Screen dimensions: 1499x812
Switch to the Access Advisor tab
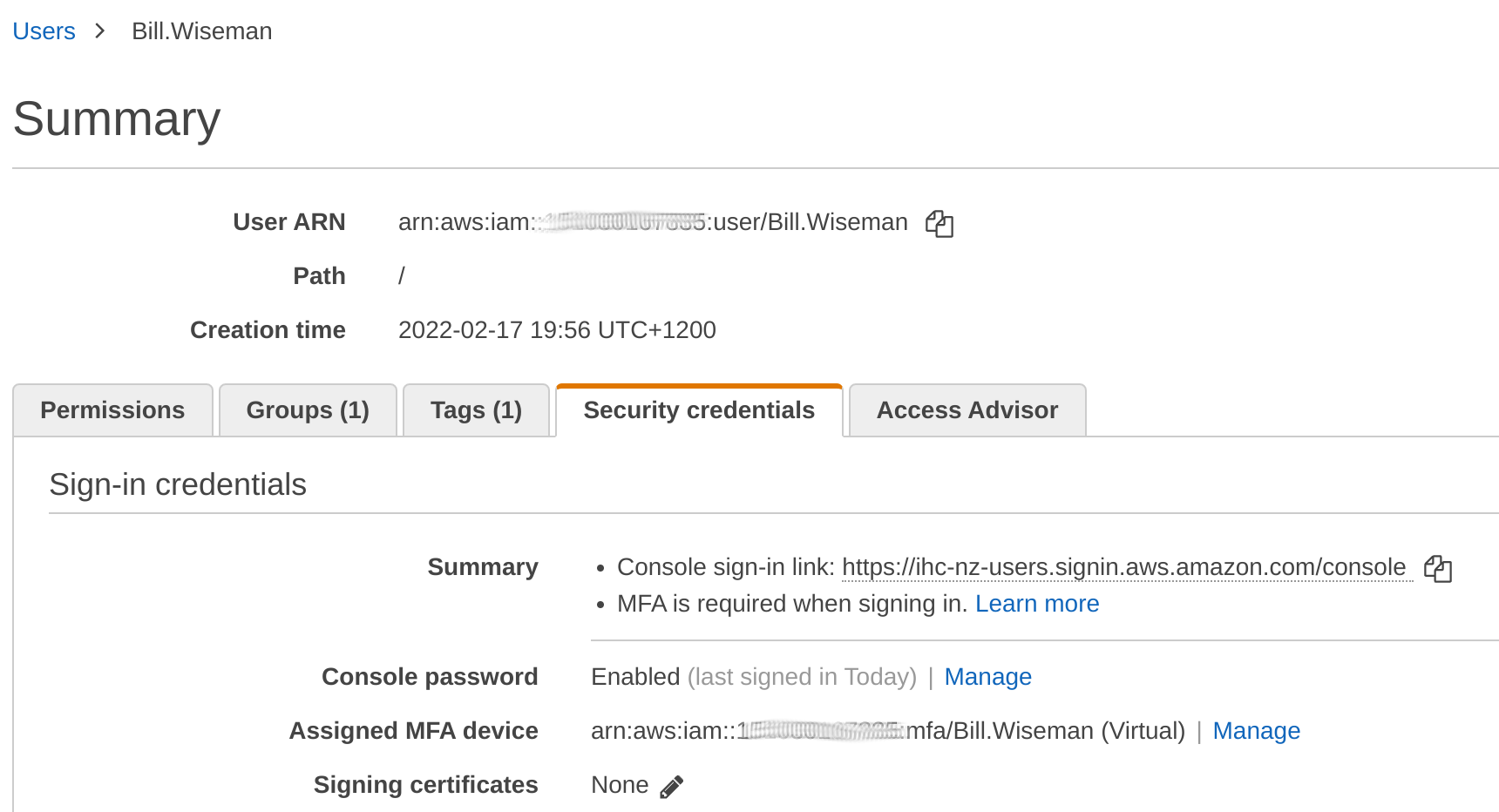click(x=967, y=410)
